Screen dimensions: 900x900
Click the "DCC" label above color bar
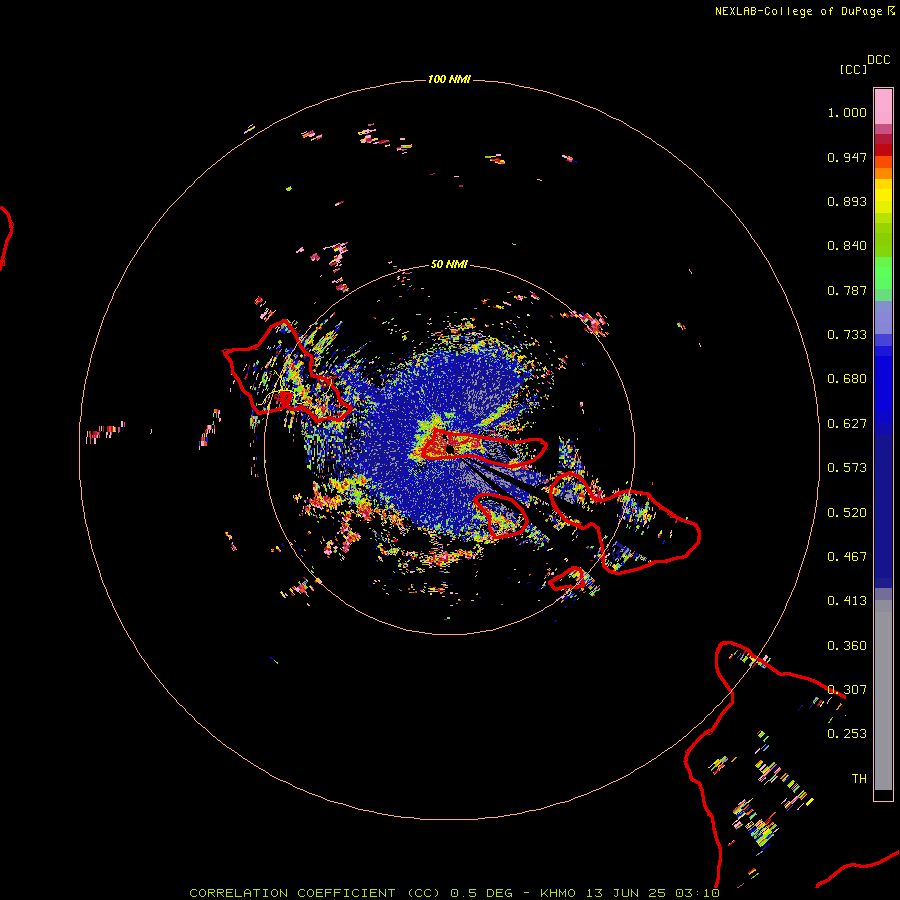(x=878, y=60)
